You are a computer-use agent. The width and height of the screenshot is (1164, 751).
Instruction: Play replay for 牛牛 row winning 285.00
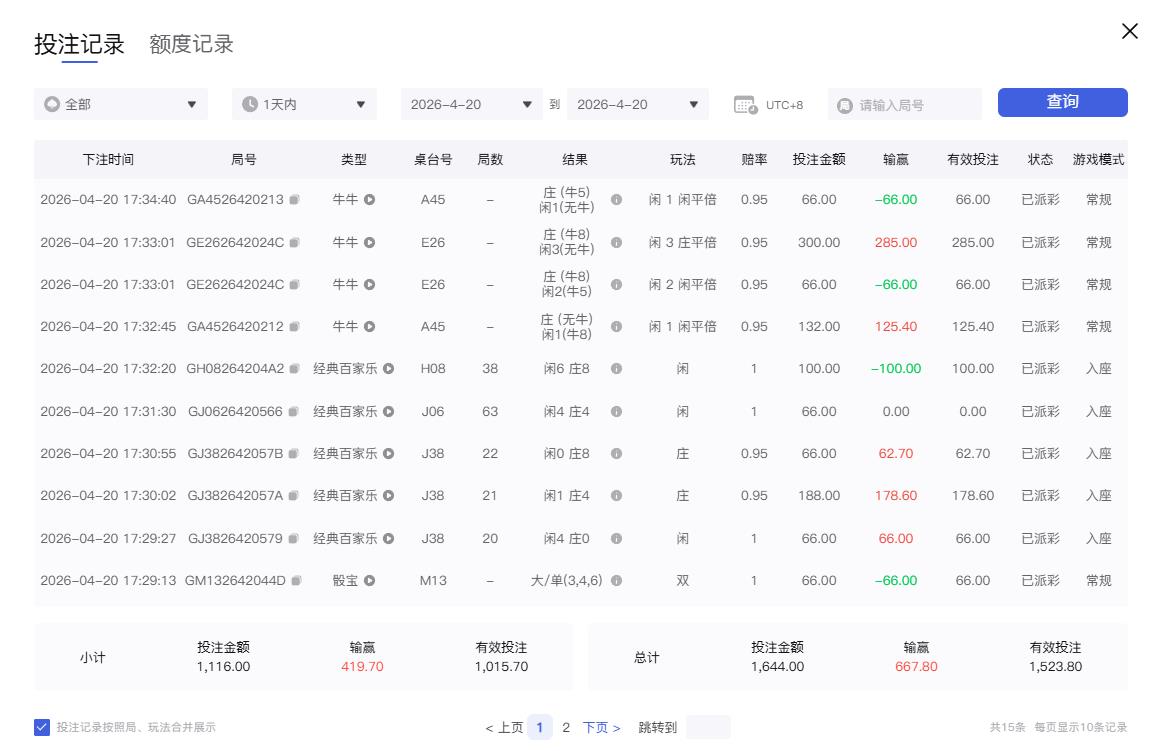pyautogui.click(x=370, y=243)
